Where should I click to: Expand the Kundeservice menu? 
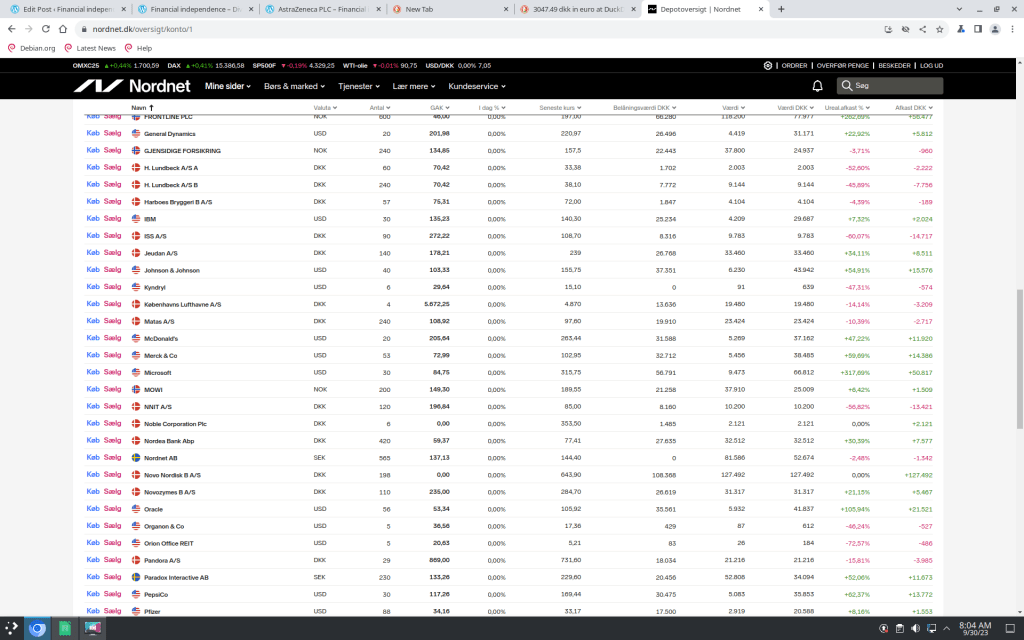(x=477, y=86)
